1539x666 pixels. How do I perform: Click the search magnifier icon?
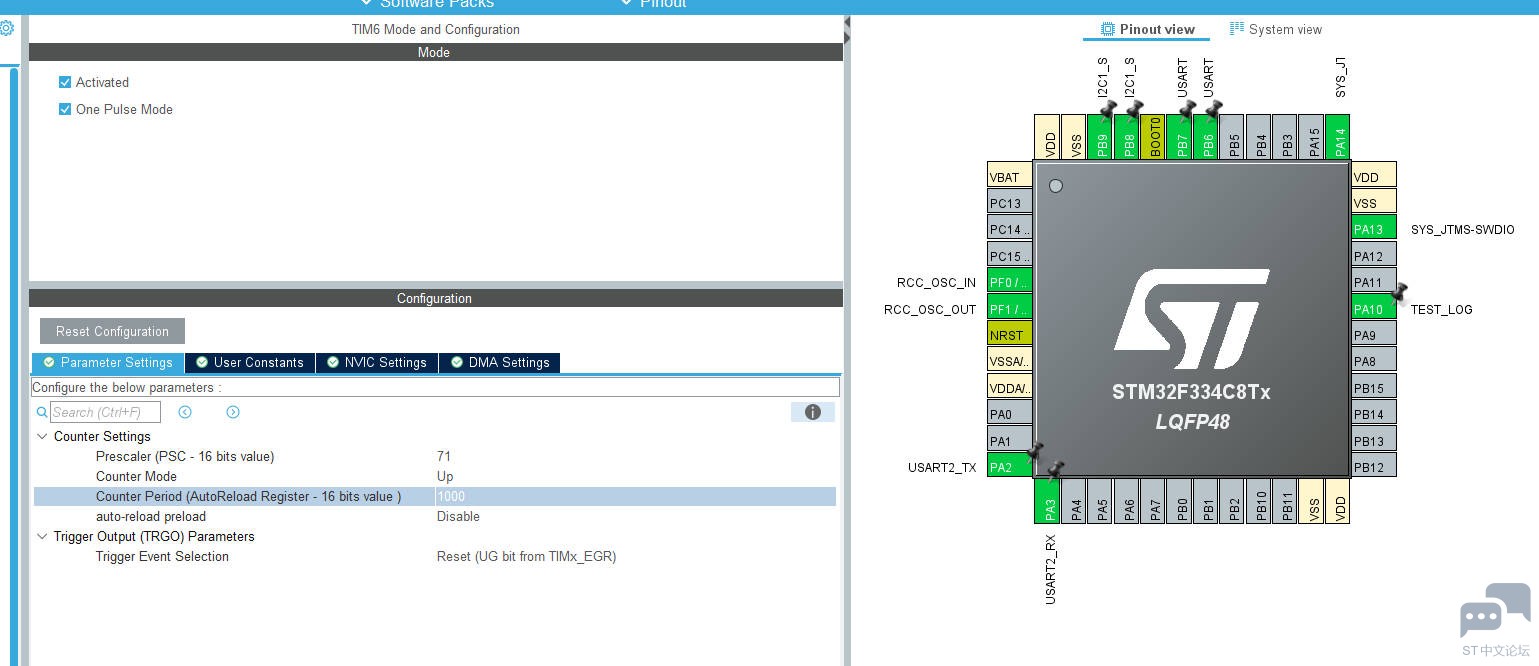(x=42, y=412)
